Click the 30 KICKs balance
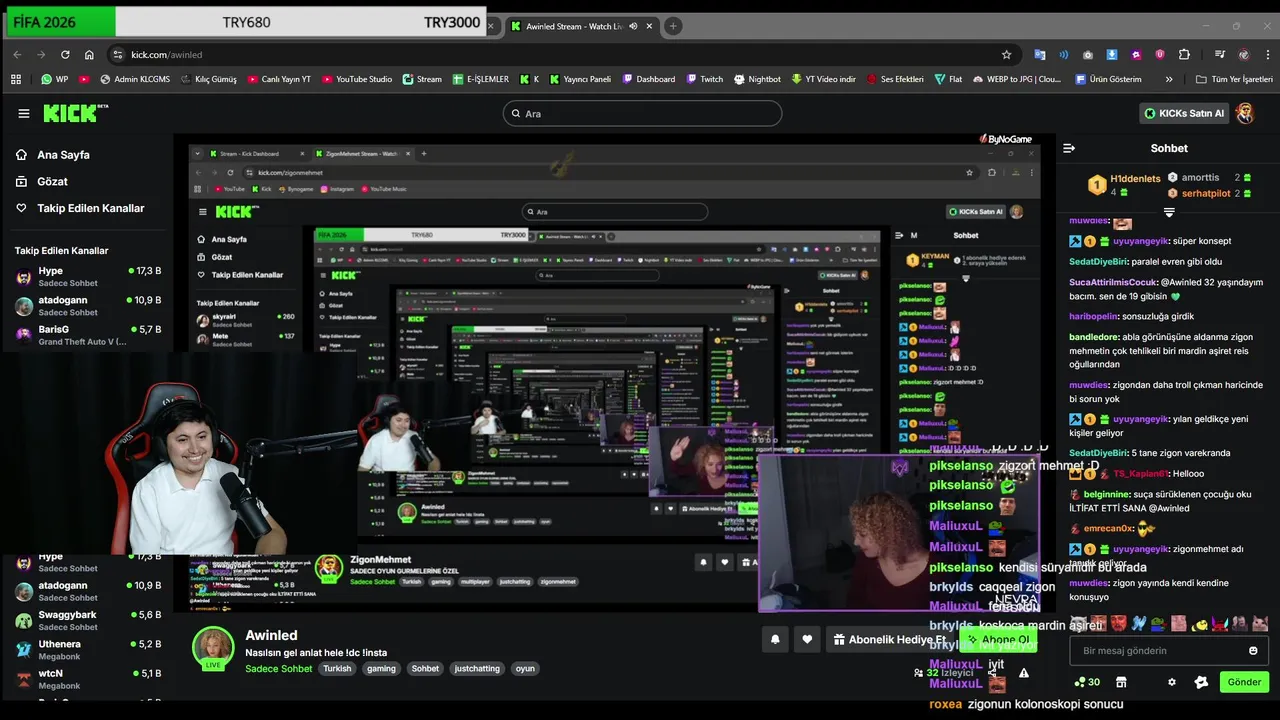 tap(1087, 682)
